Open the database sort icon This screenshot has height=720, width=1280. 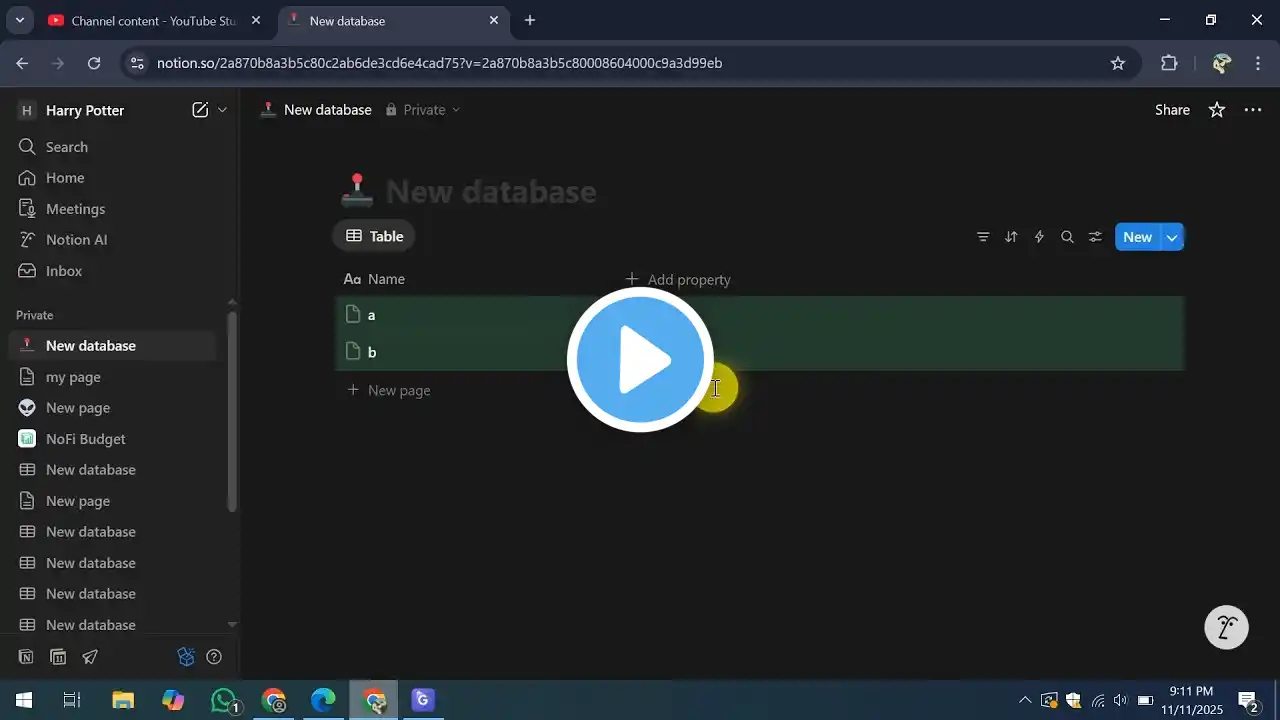1011,237
